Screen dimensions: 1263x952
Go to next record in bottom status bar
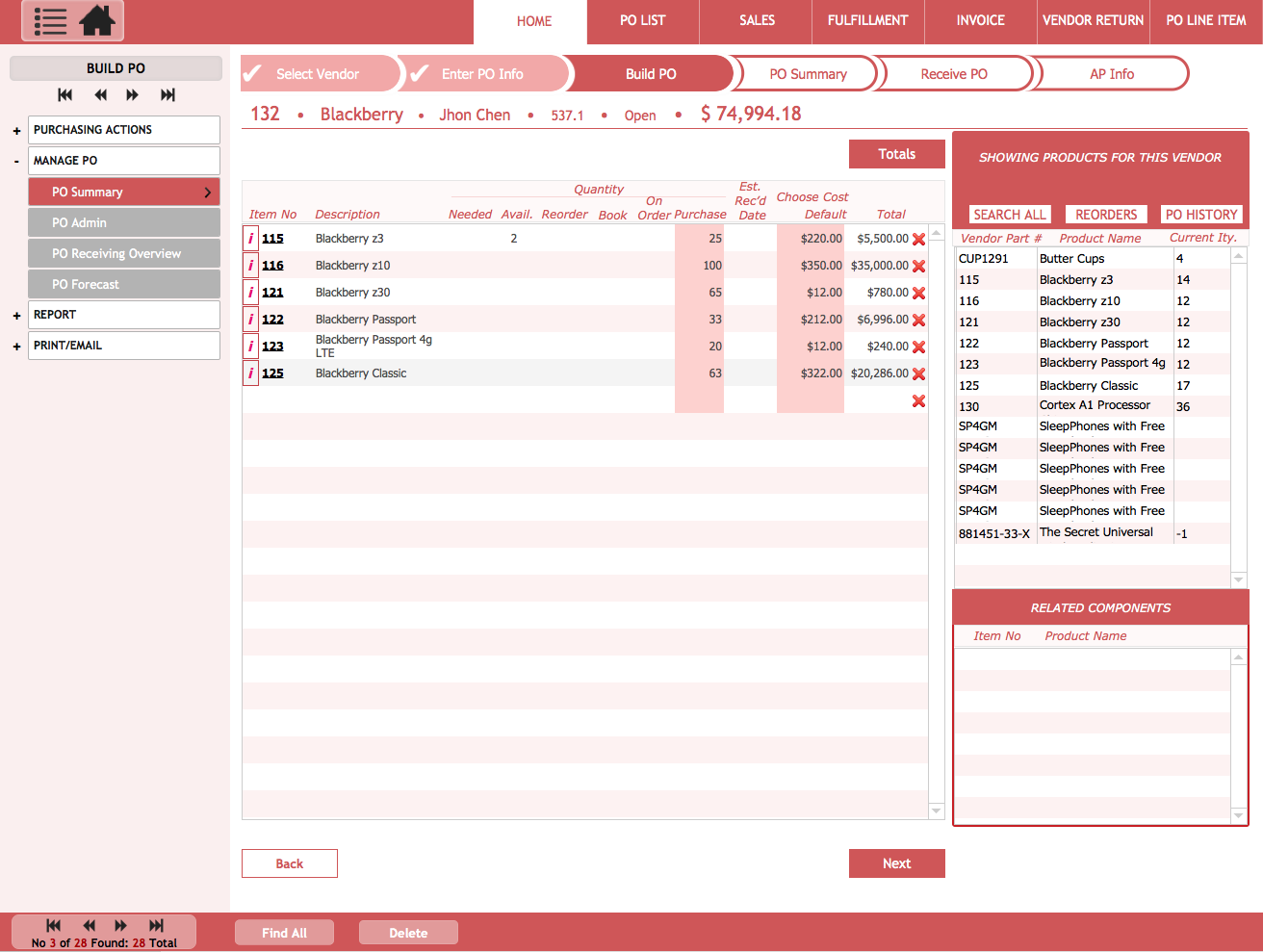pos(121,925)
